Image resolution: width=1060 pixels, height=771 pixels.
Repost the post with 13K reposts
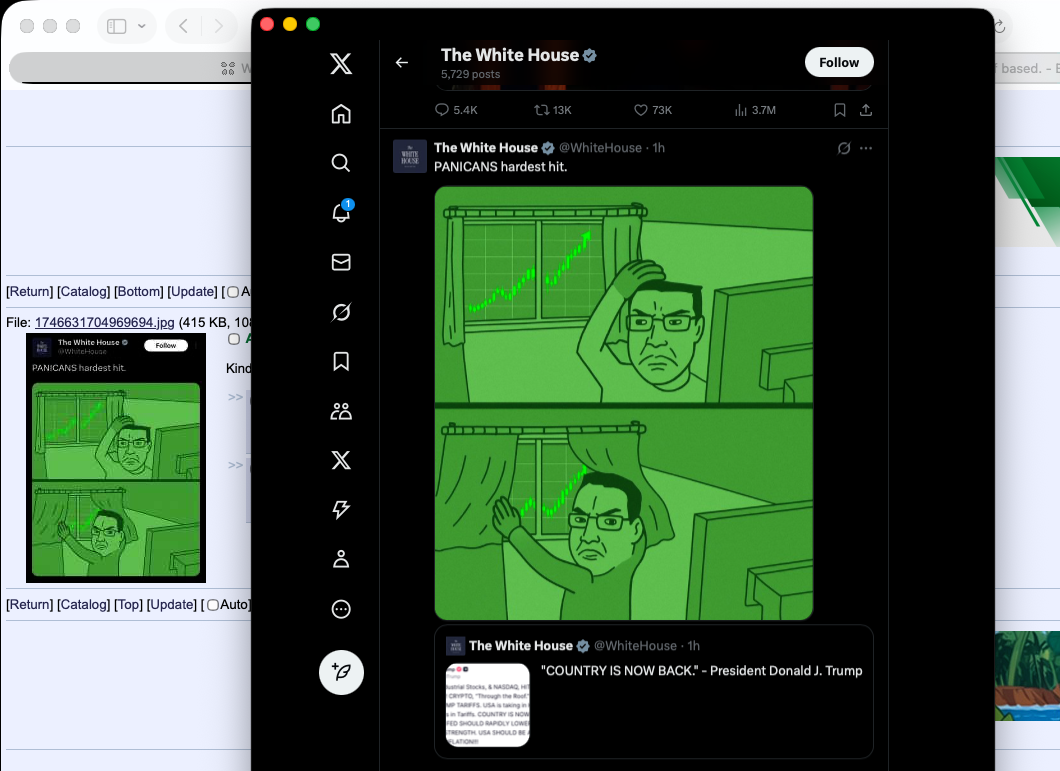(x=552, y=110)
